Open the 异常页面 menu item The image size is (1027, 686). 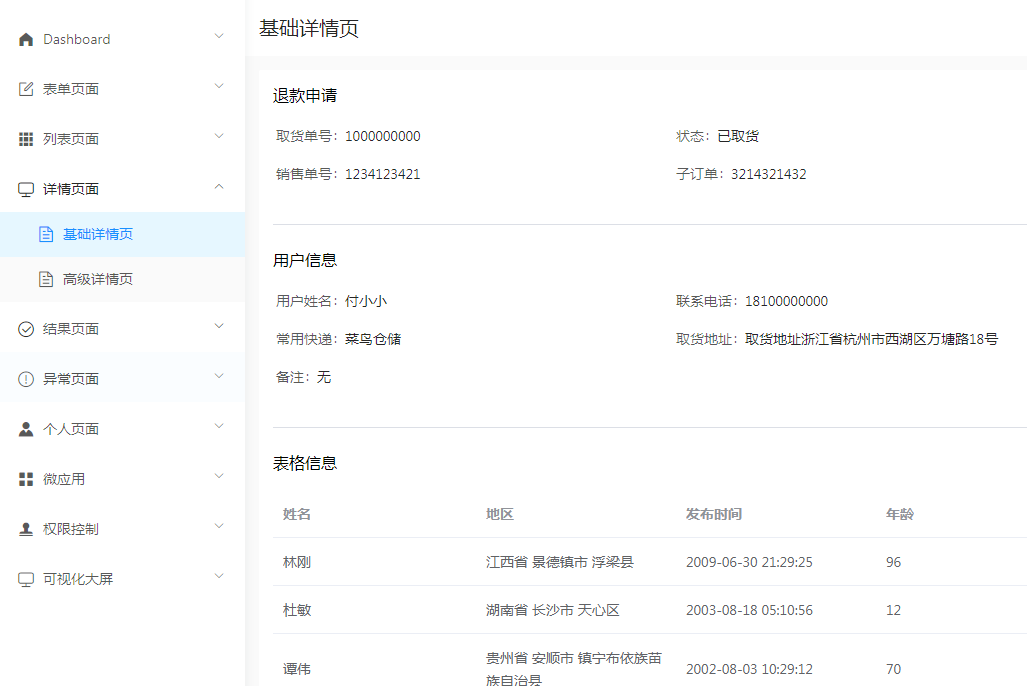tap(122, 379)
